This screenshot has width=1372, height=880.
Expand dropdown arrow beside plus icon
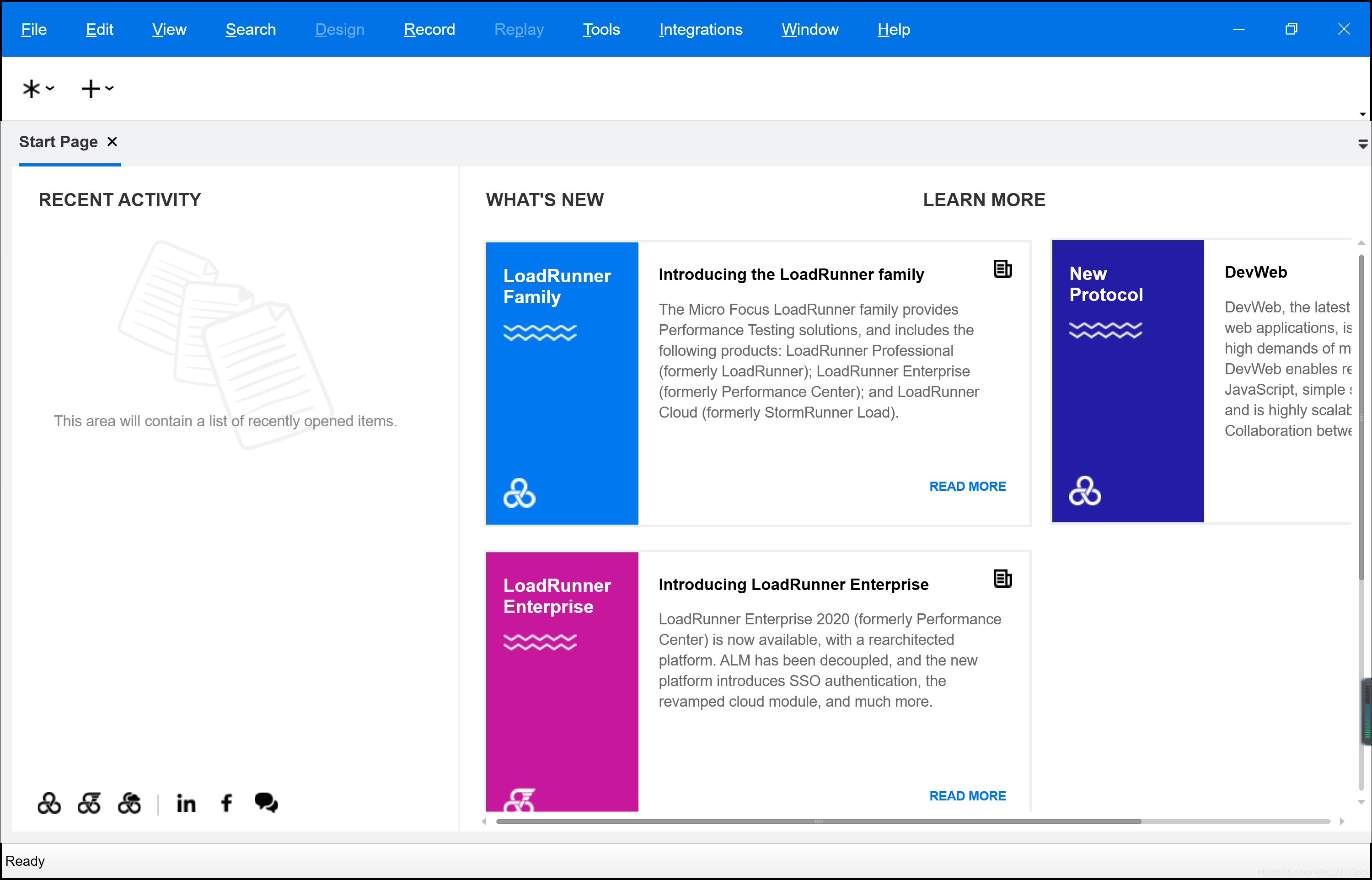coord(110,88)
